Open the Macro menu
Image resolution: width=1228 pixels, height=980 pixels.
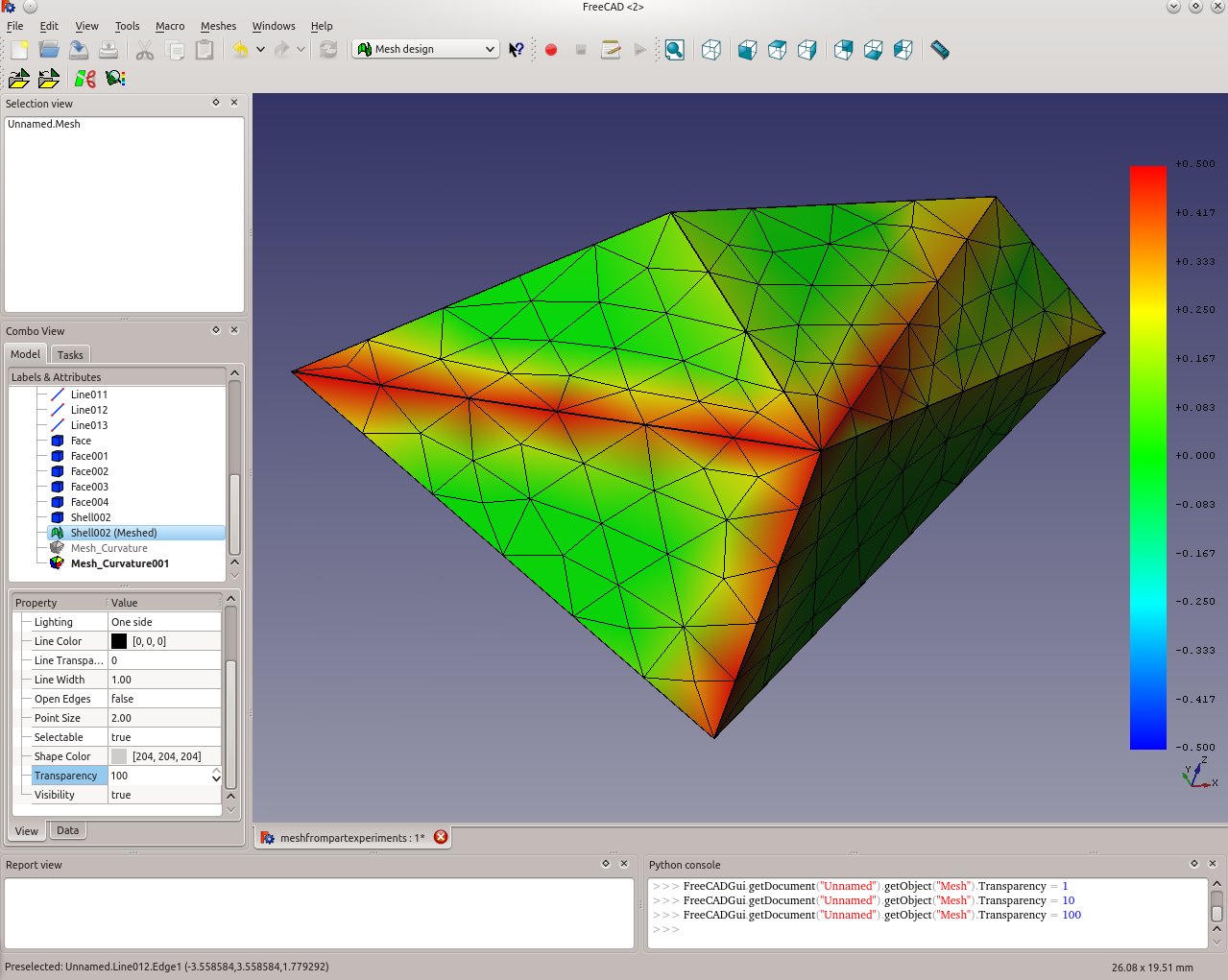pos(170,26)
